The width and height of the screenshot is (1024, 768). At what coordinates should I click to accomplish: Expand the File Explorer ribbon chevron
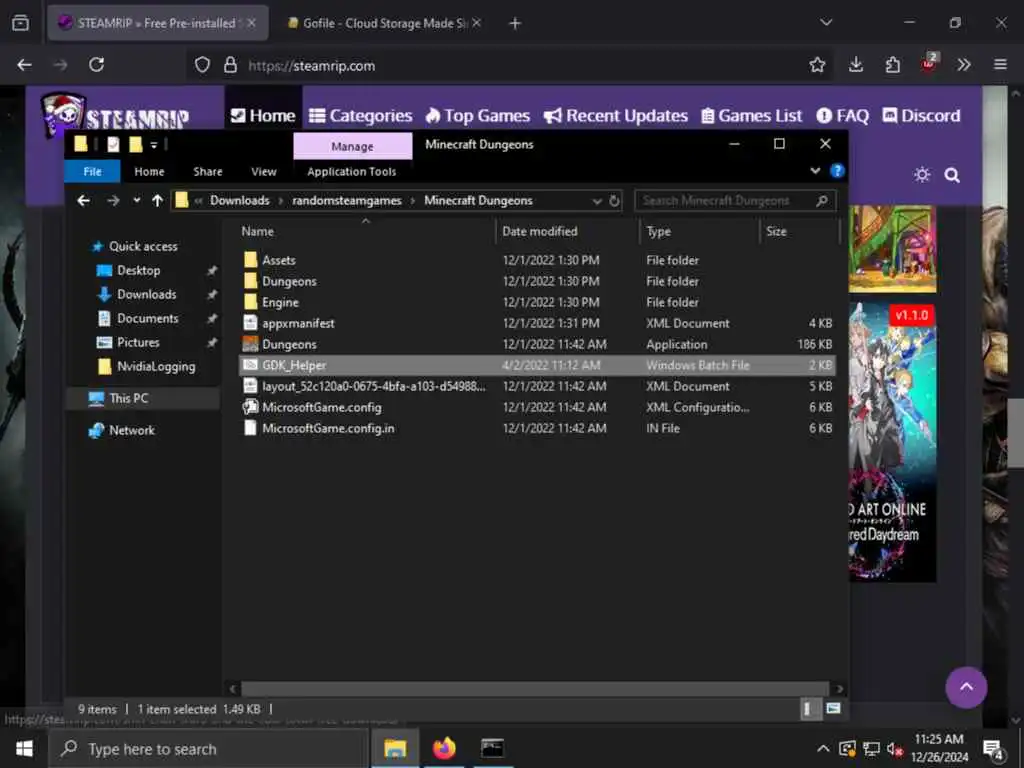coord(814,171)
